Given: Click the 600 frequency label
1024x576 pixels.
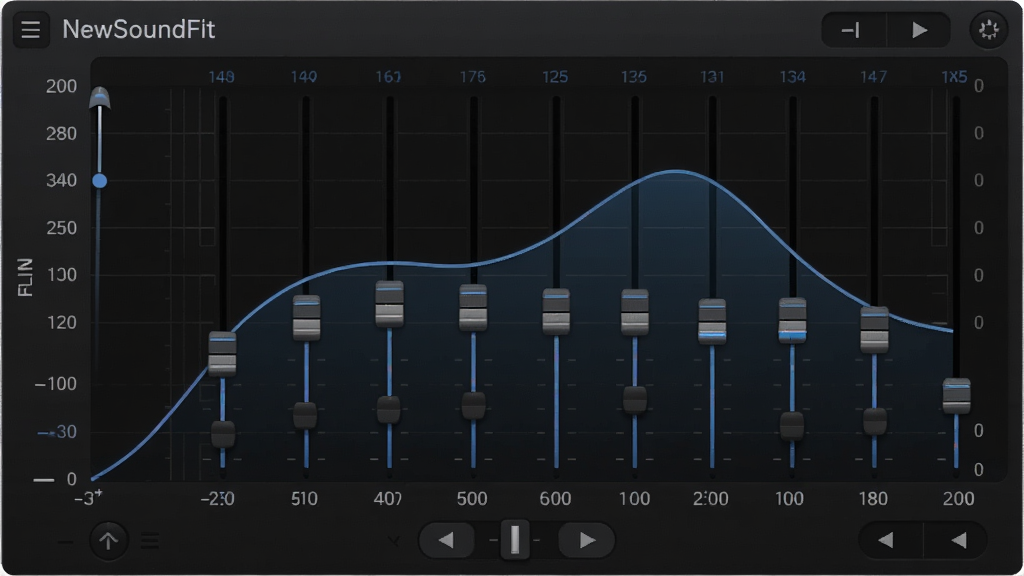Looking at the screenshot, I should pyautogui.click(x=555, y=499).
